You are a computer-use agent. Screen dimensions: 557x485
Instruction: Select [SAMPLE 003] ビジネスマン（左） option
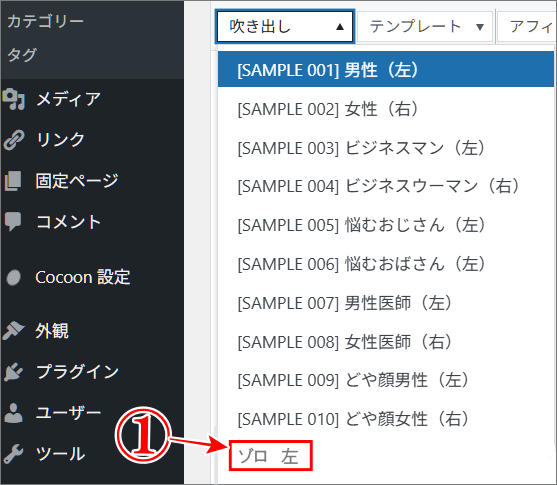[x=386, y=148]
